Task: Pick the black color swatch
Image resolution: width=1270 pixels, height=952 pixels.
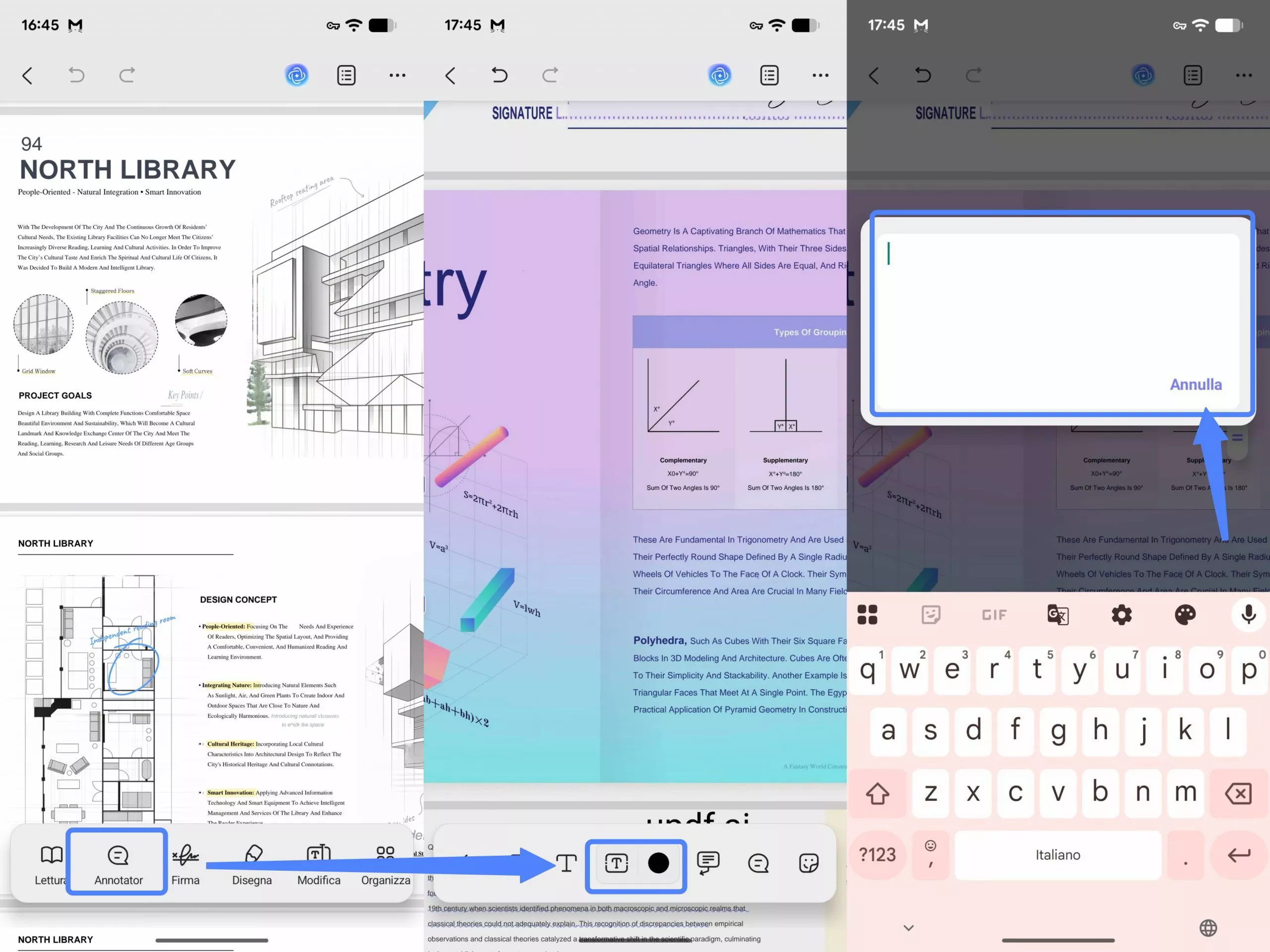Action: click(x=658, y=862)
